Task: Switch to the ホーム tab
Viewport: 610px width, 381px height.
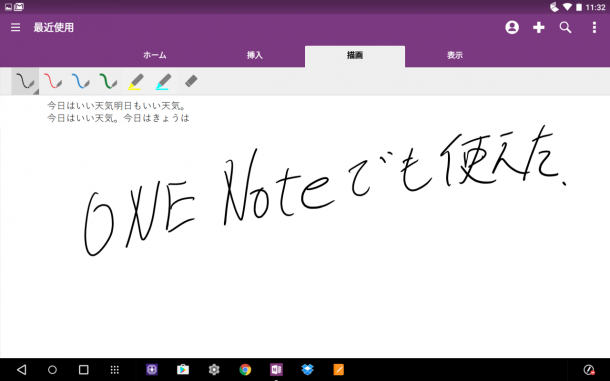Action: pyautogui.click(x=155, y=55)
